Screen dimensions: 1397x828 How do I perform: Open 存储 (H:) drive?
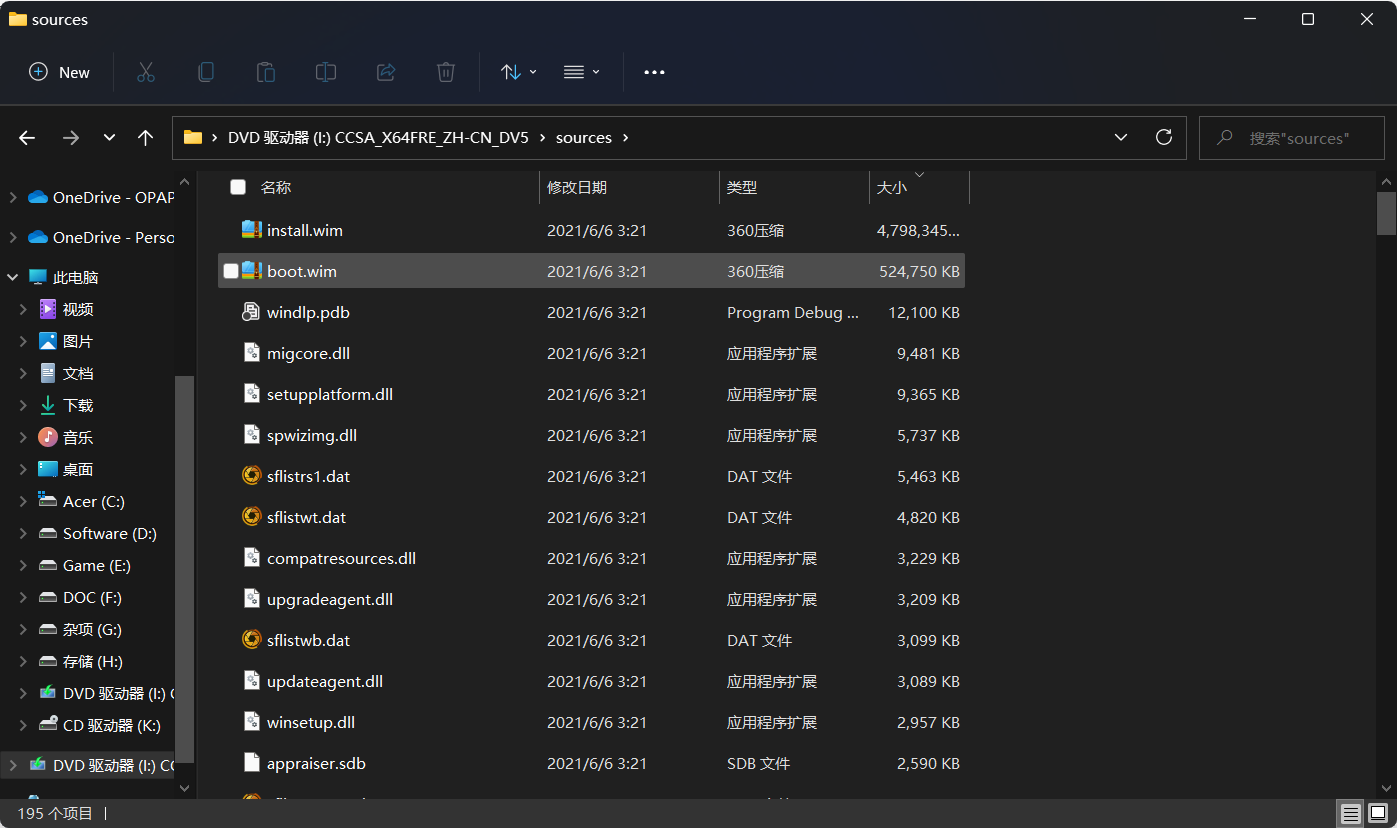92,661
